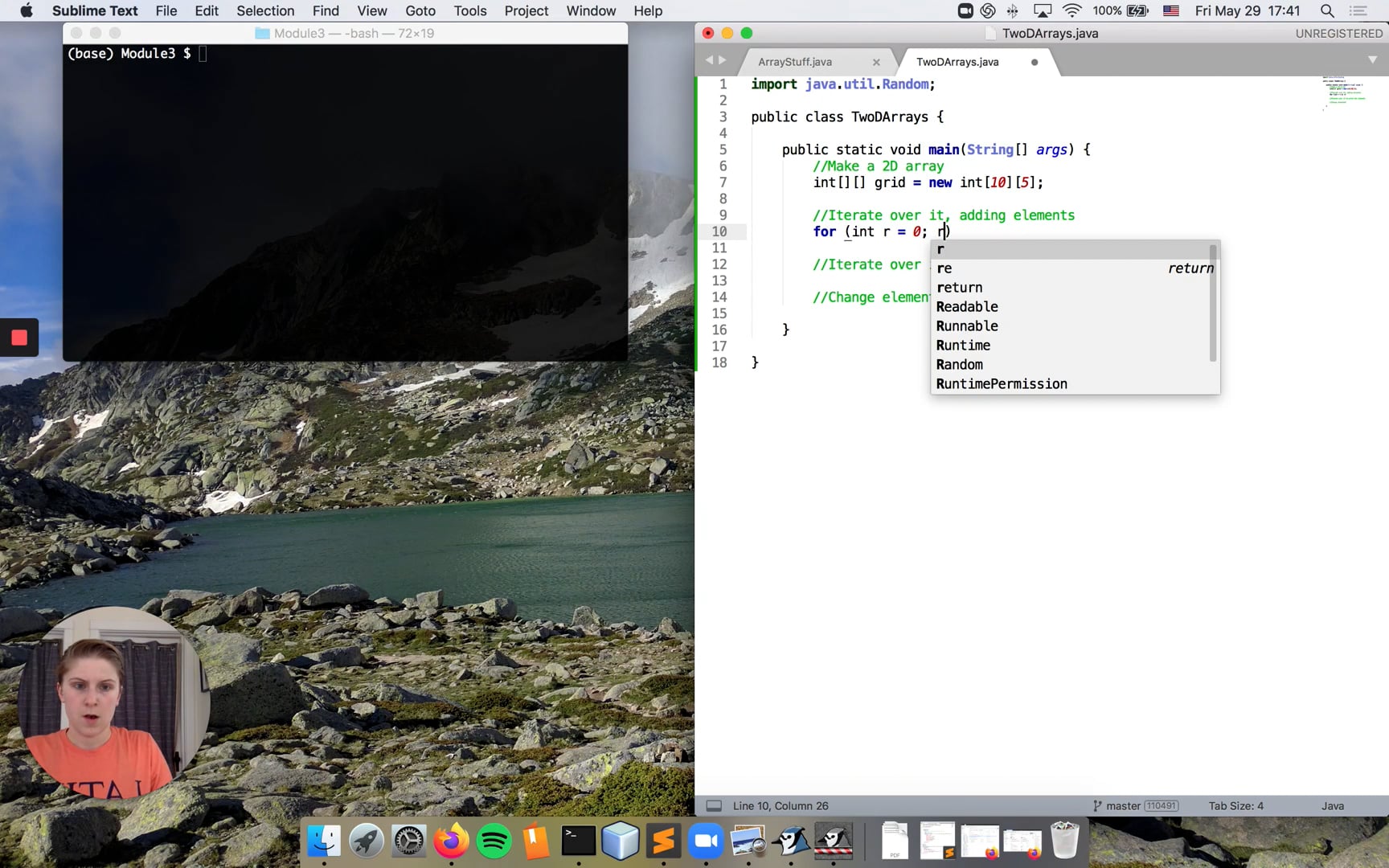Open Zoom from the Dock
Viewport: 1389px width, 868px height.
[x=706, y=841]
